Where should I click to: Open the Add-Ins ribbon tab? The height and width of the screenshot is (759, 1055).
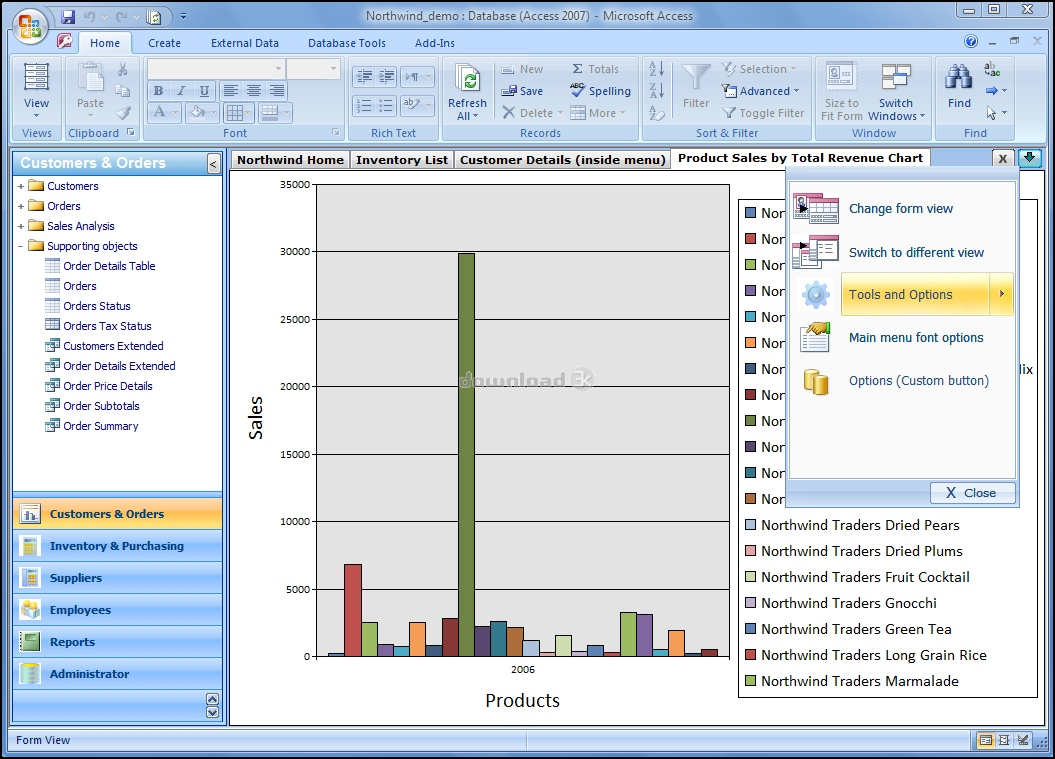pyautogui.click(x=435, y=43)
